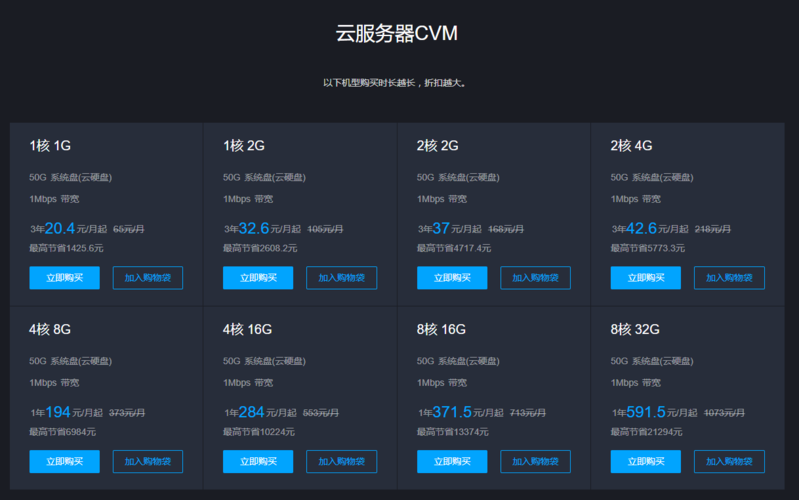Add 4核 8G to shopping bag
The width and height of the screenshot is (799, 500).
pos(148,461)
